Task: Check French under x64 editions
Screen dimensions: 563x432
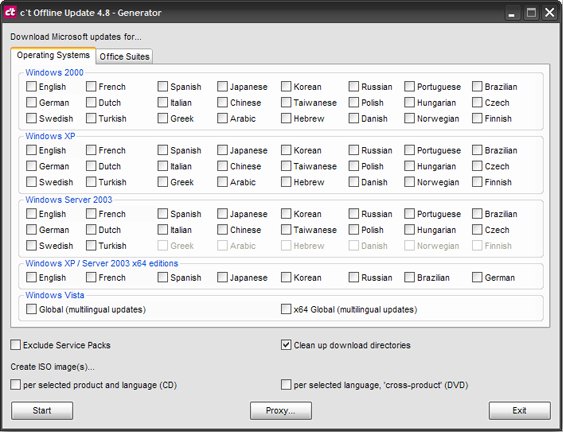Action: tap(91, 277)
